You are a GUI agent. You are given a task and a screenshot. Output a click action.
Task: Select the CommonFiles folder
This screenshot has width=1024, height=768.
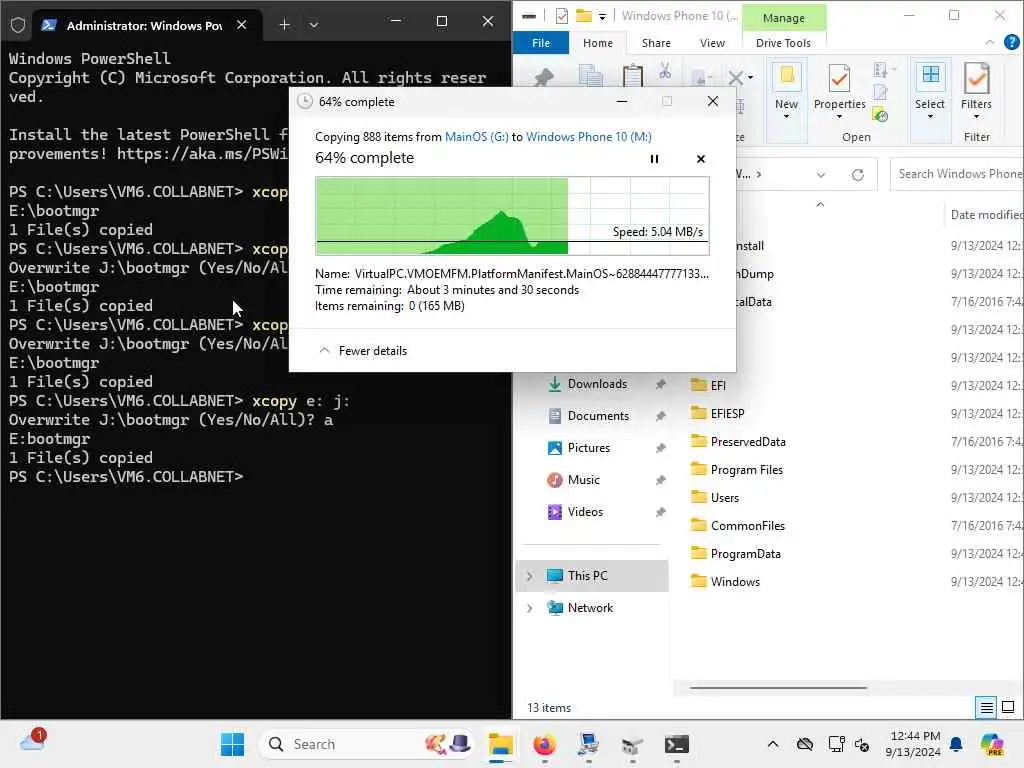click(738, 526)
